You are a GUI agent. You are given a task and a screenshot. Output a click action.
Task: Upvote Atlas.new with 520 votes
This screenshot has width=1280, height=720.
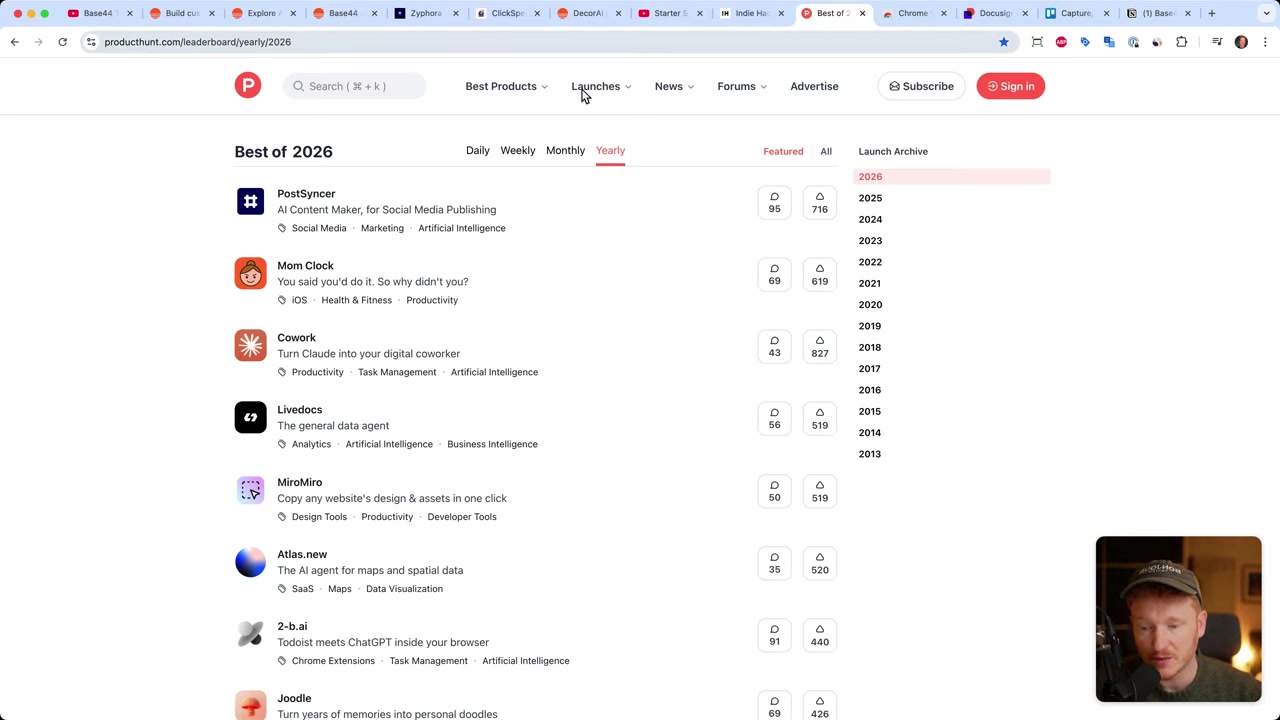820,563
